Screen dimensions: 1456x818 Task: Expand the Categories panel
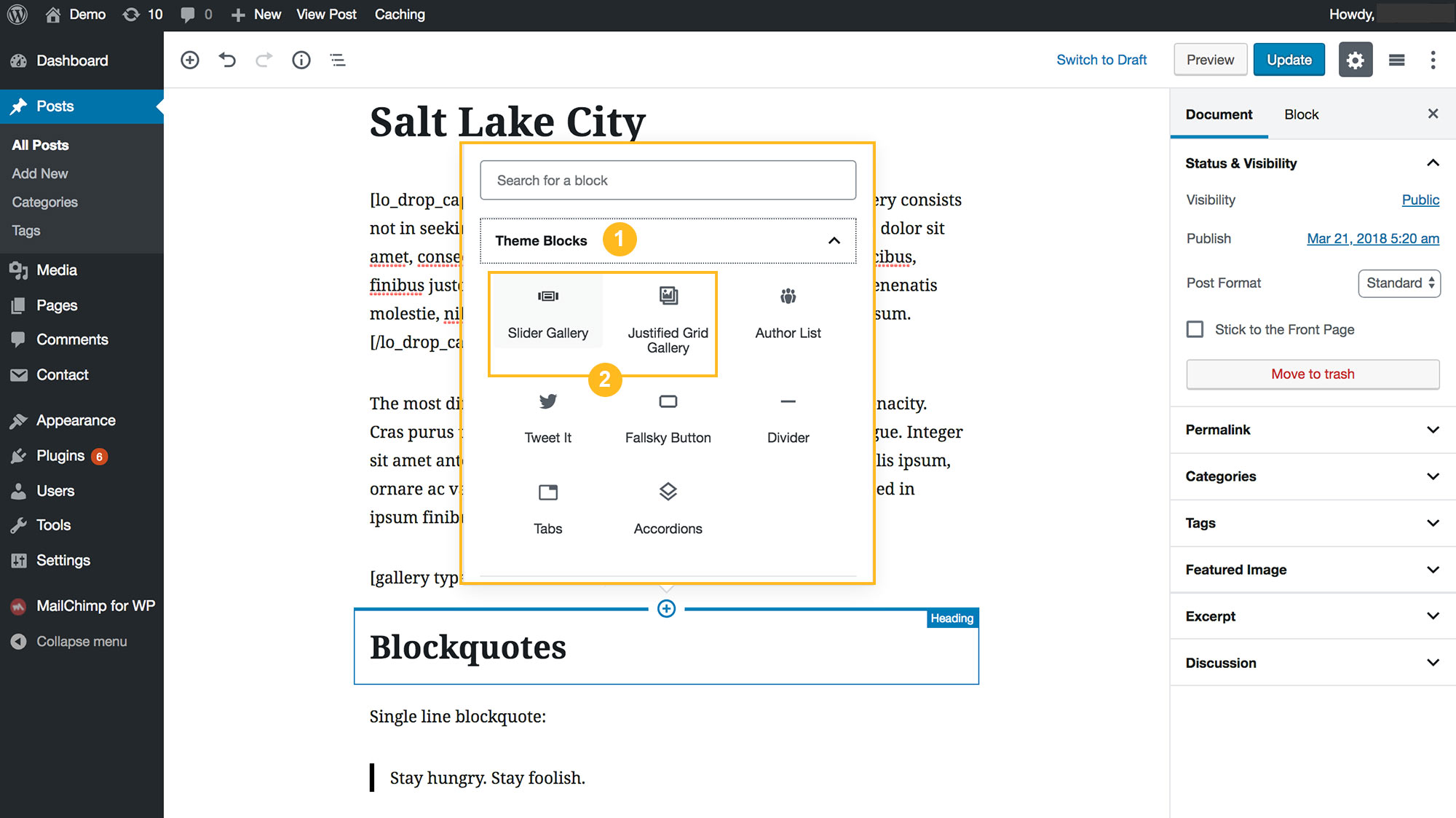[x=1313, y=476]
